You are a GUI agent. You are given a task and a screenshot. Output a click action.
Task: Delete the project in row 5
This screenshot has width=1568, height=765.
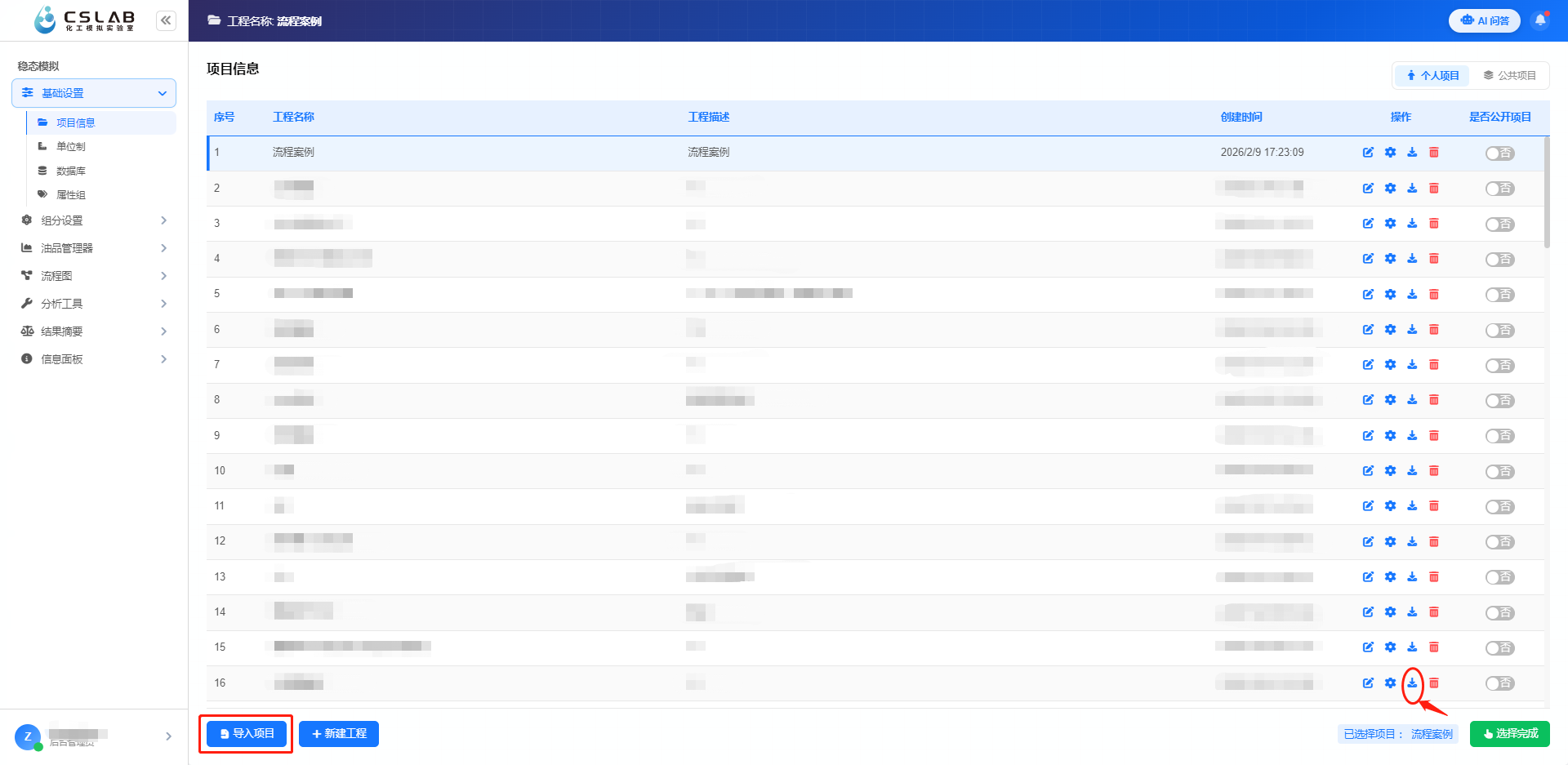point(1434,294)
